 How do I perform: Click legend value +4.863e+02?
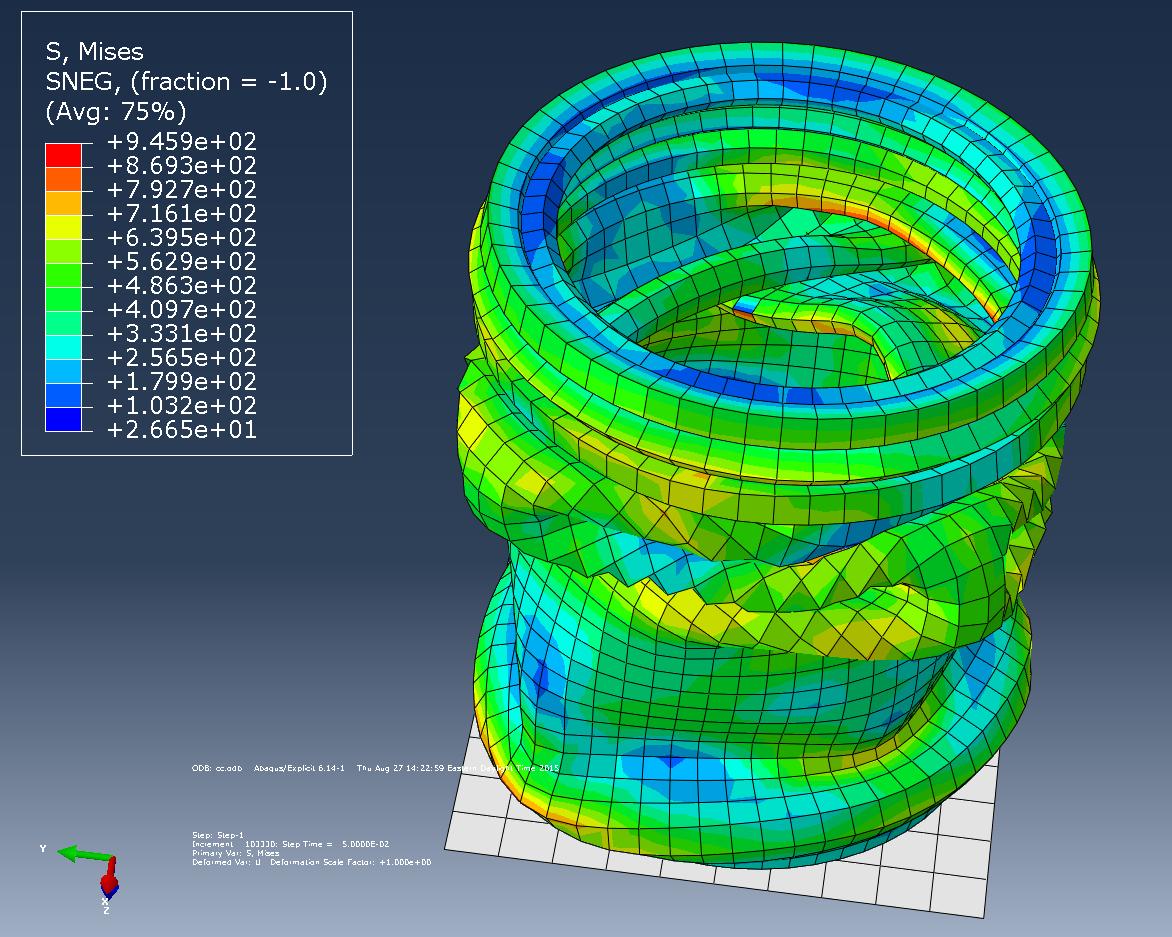182,285
